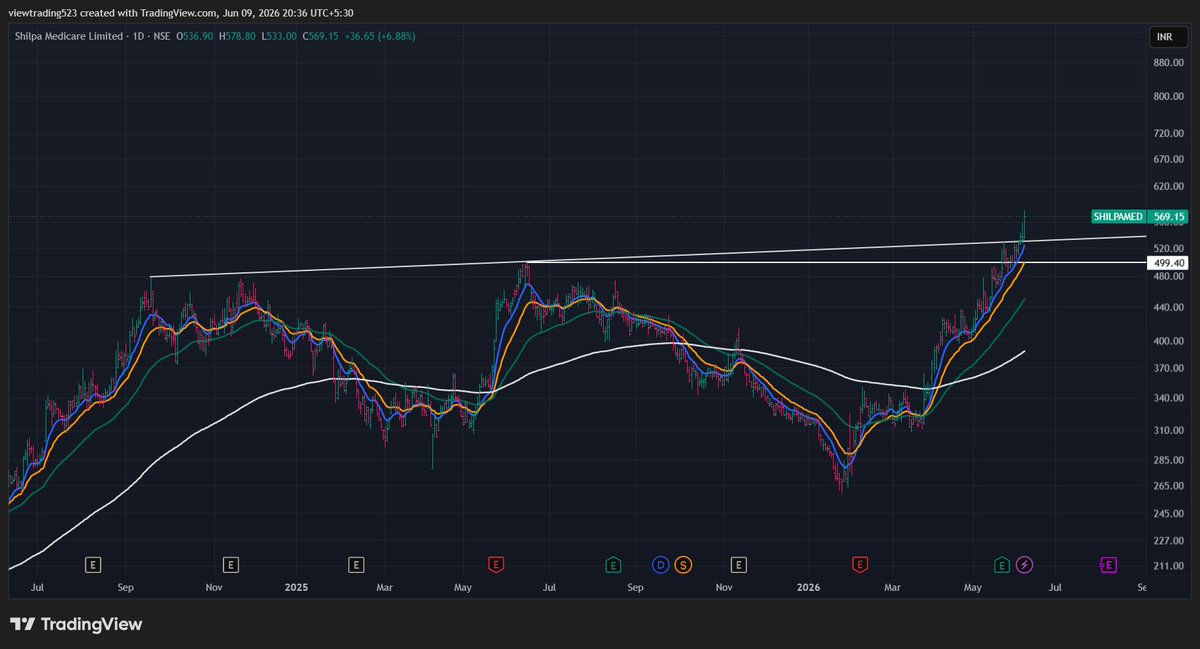
Task: Click the 440.00 price scale label
Action: point(1168,307)
